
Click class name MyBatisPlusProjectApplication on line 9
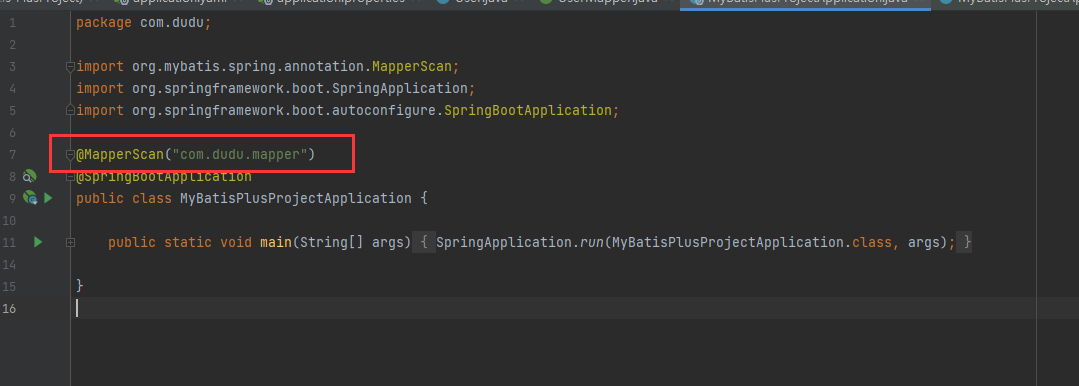click(x=296, y=198)
